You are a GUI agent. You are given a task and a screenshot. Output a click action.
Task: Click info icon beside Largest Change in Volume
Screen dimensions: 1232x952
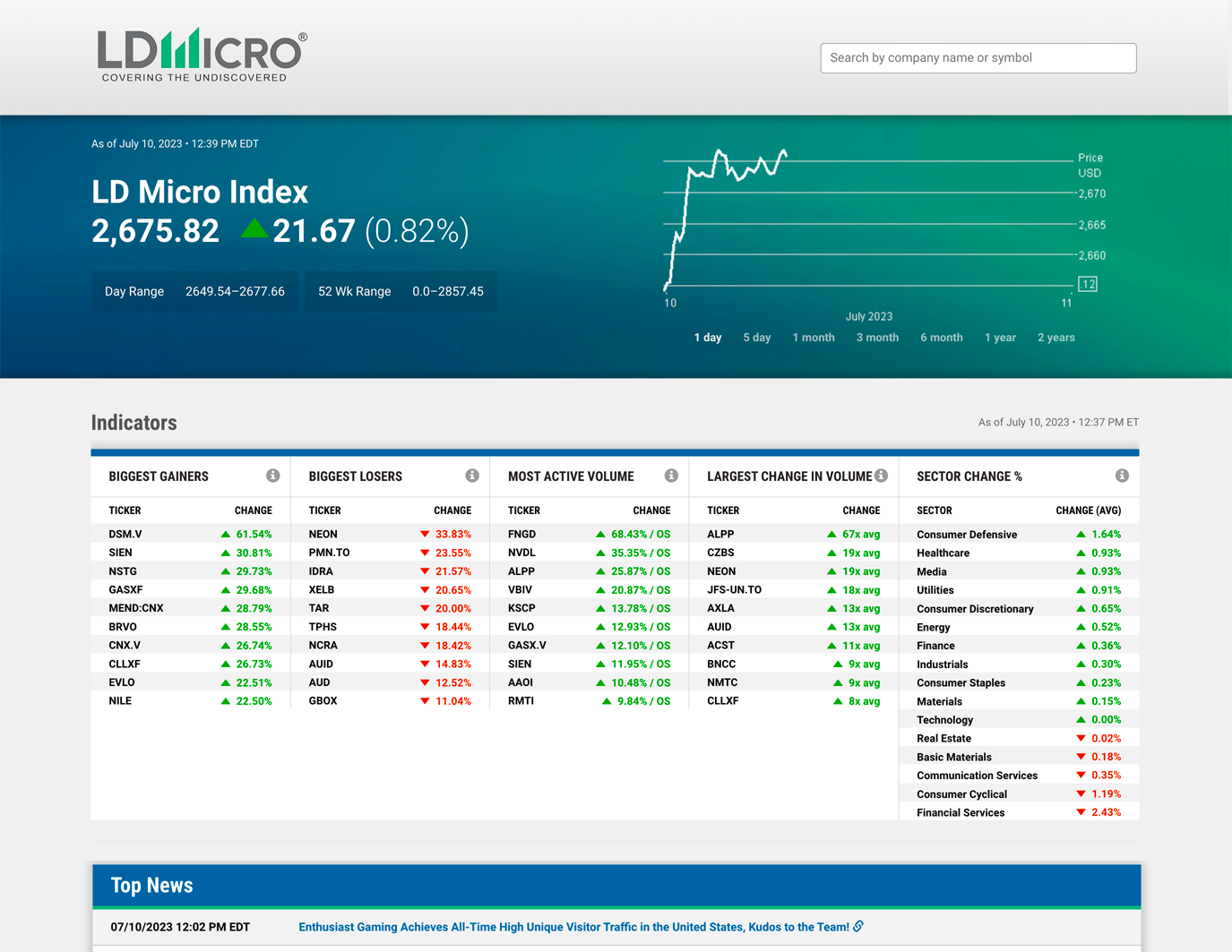(882, 476)
